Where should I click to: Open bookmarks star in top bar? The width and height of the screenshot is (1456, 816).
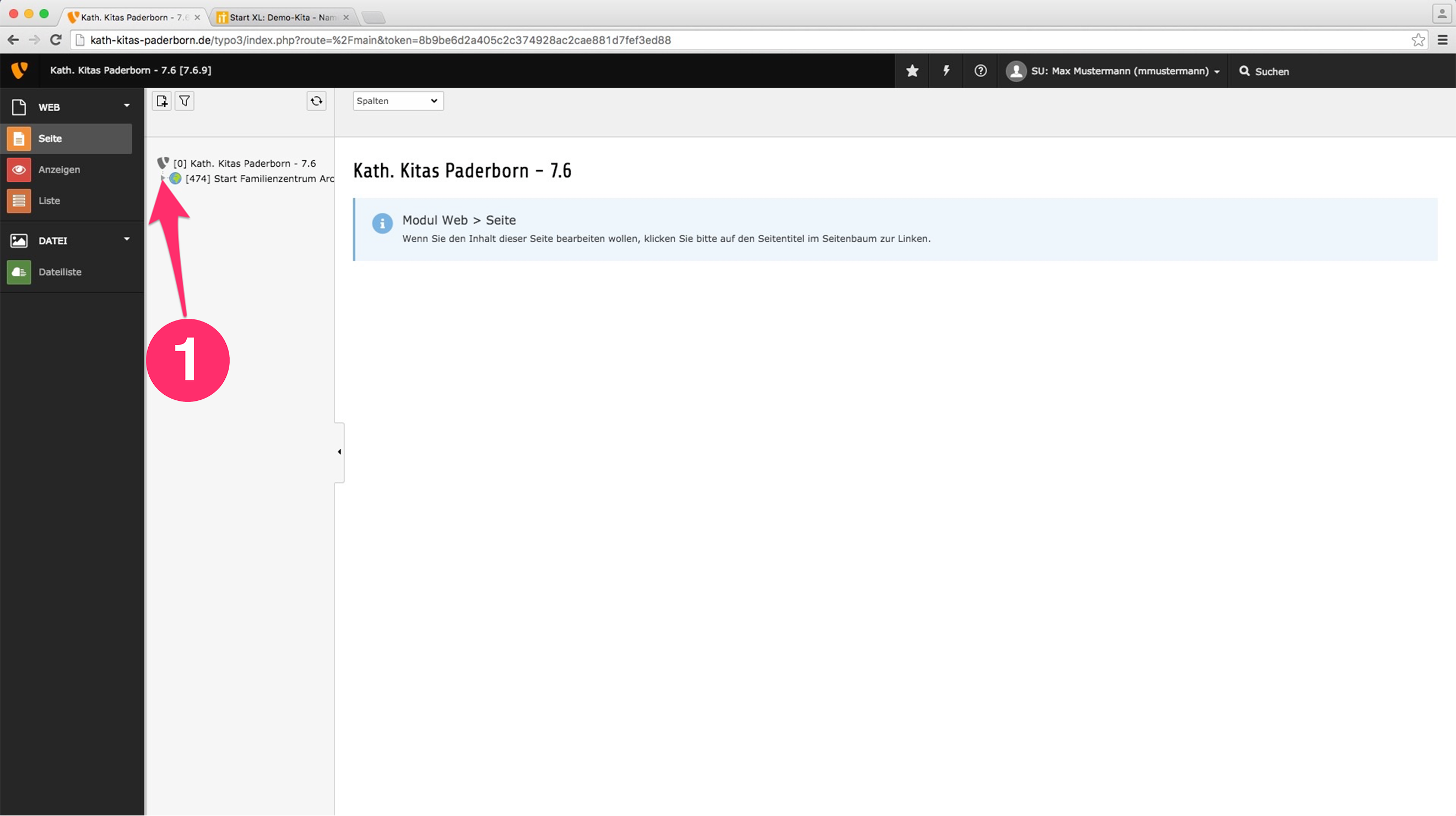(912, 71)
